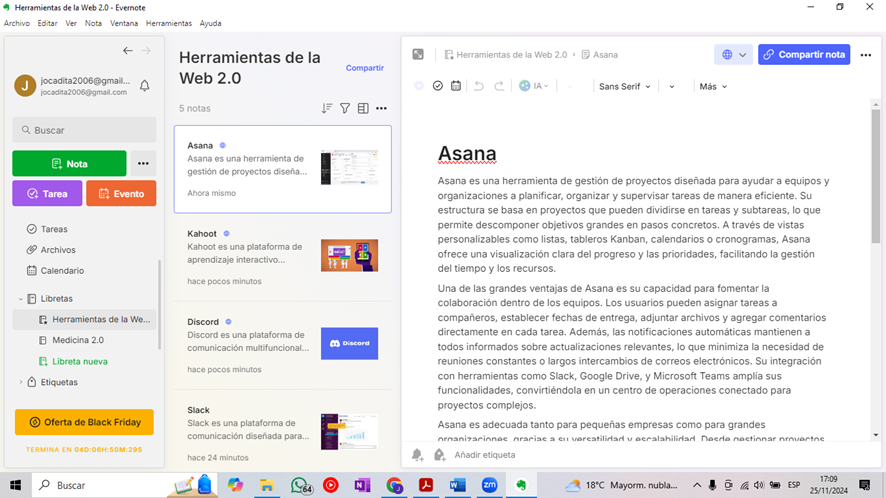
Task: Open the Ventana menu
Action: [x=124, y=23]
